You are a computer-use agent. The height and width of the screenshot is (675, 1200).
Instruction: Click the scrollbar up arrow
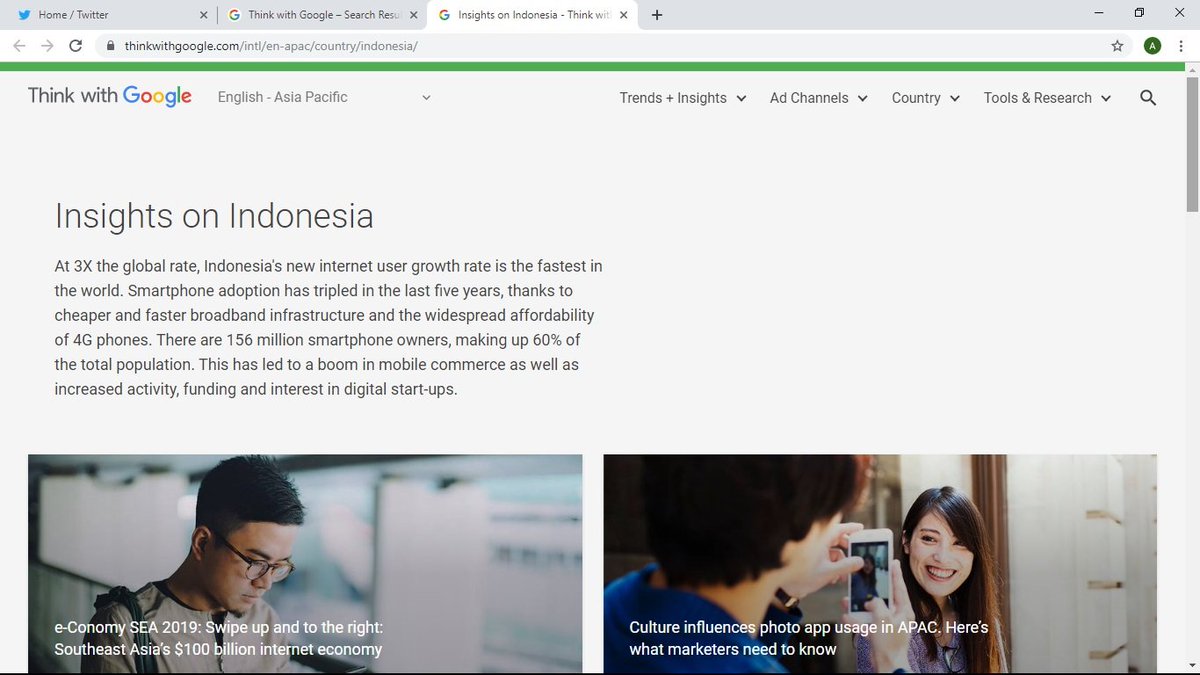1192,68
